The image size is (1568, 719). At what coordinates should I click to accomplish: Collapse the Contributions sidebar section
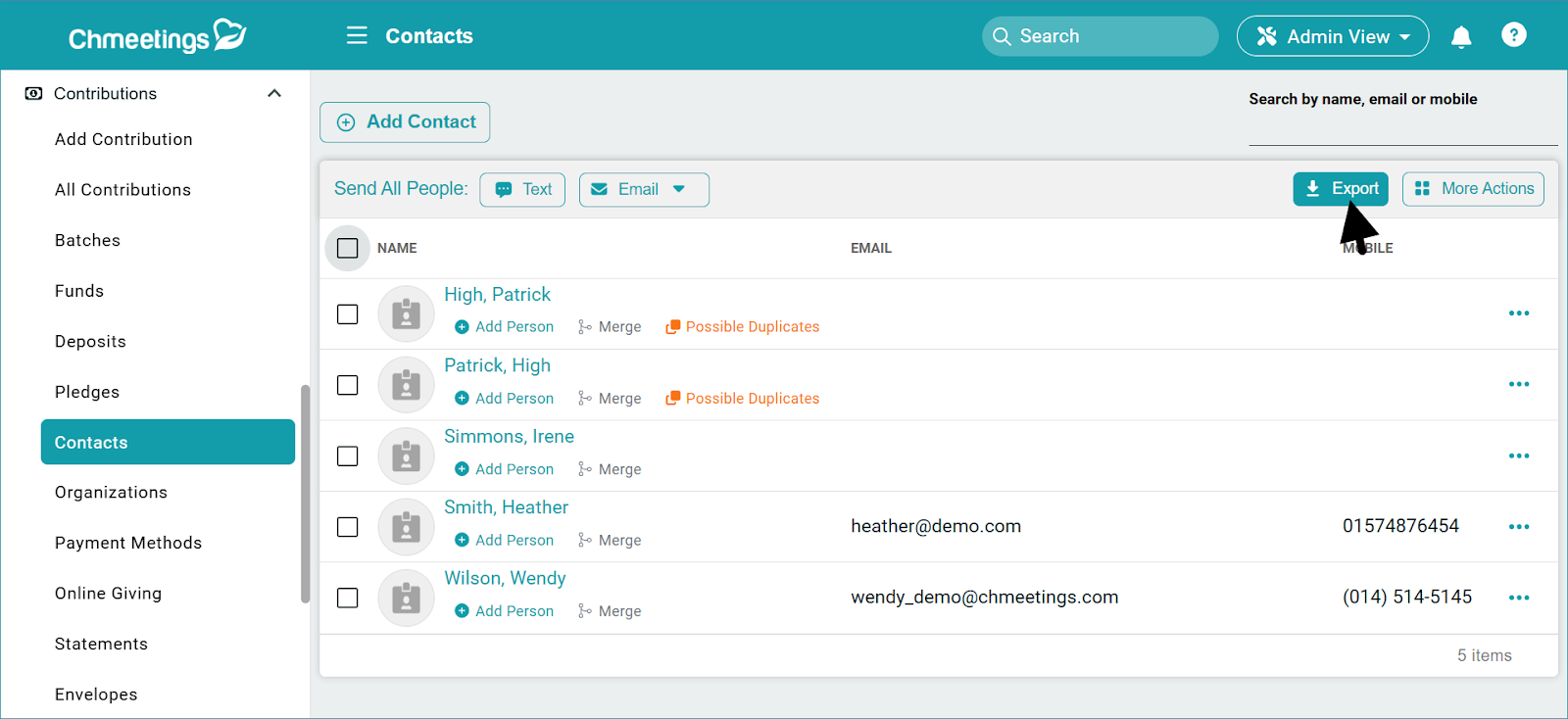click(274, 94)
